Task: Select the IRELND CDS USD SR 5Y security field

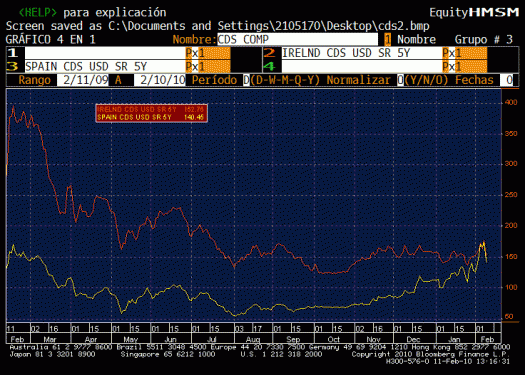Action: (362, 53)
